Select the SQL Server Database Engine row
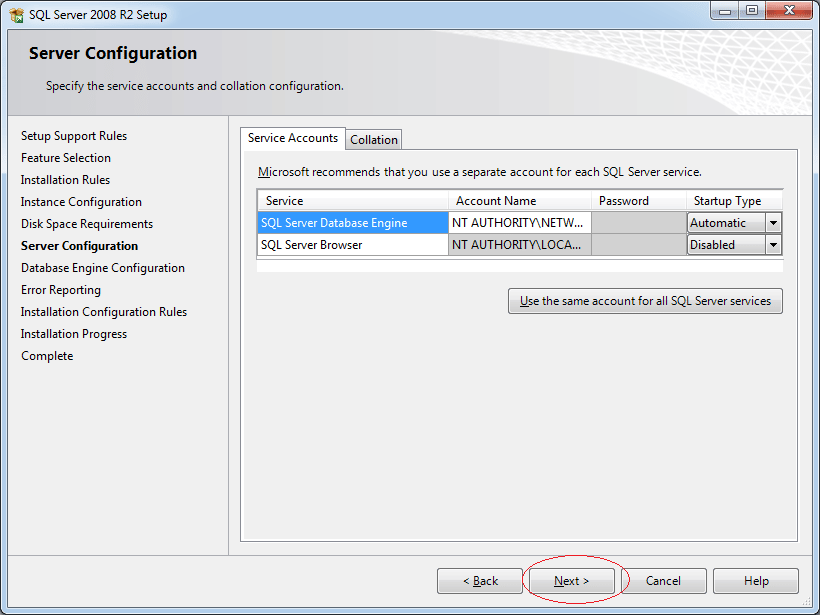This screenshot has height=615, width=820. [x=353, y=223]
